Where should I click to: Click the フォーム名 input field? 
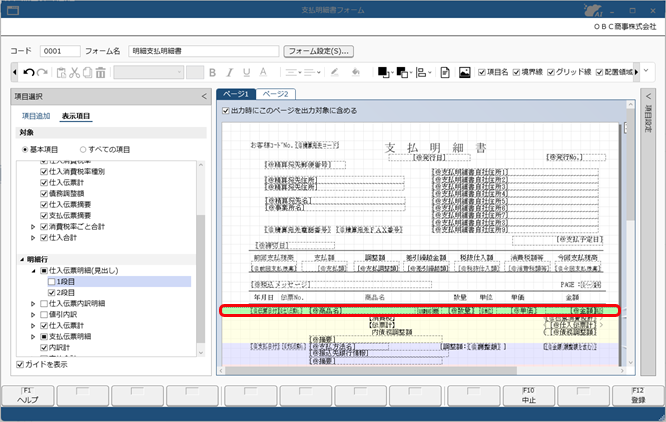click(203, 51)
